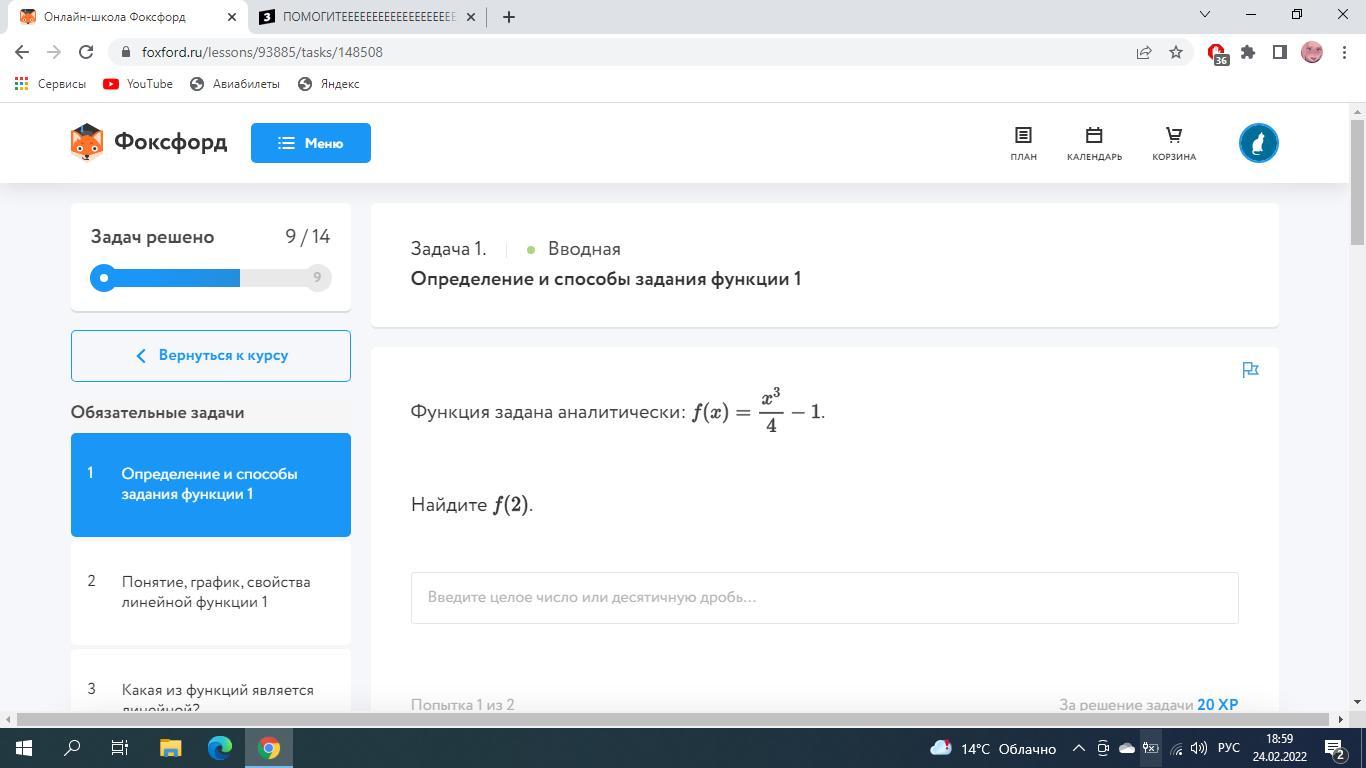Click the answer input field
This screenshot has width=1366, height=768.
(x=825, y=598)
